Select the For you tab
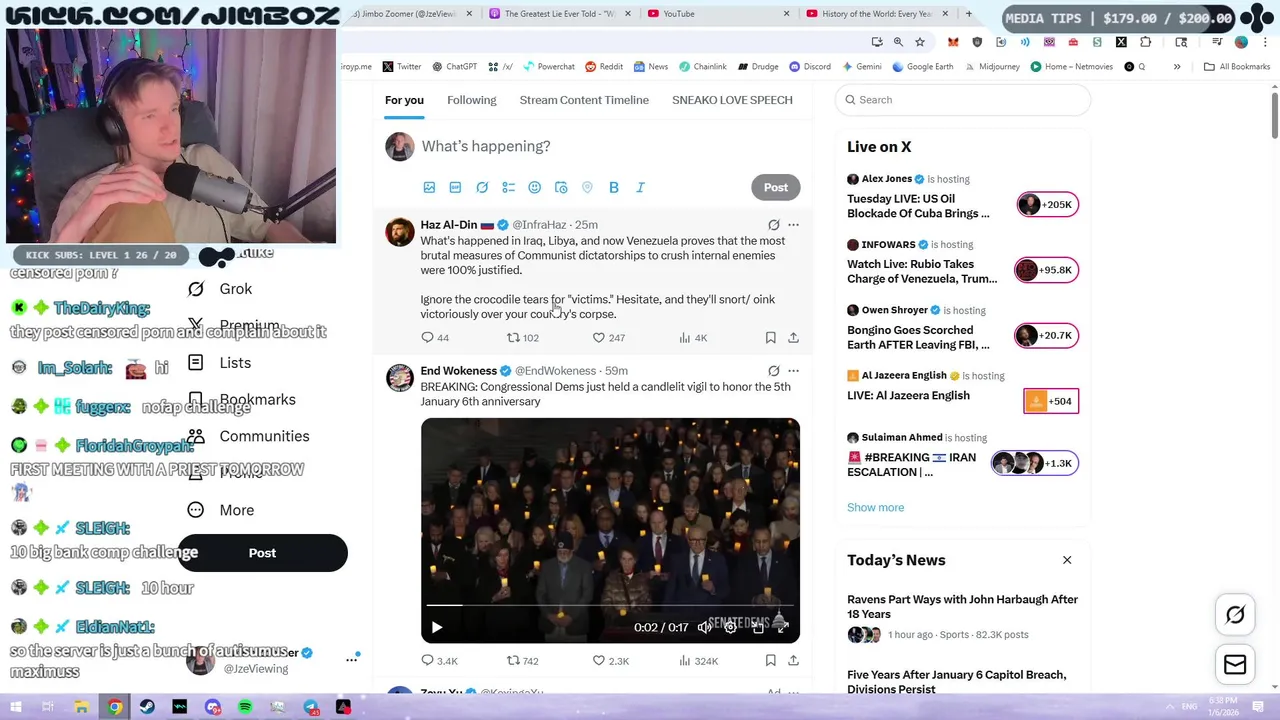Image resolution: width=1280 pixels, height=720 pixels. [404, 100]
